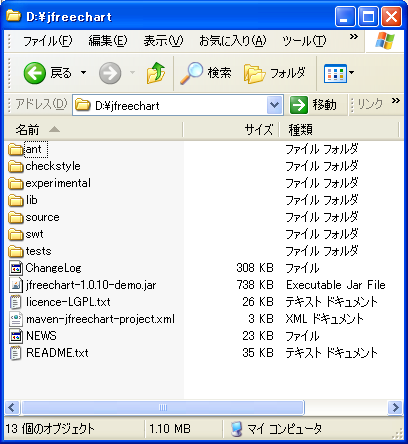Select the checkstyle folder icon

(x=16, y=166)
